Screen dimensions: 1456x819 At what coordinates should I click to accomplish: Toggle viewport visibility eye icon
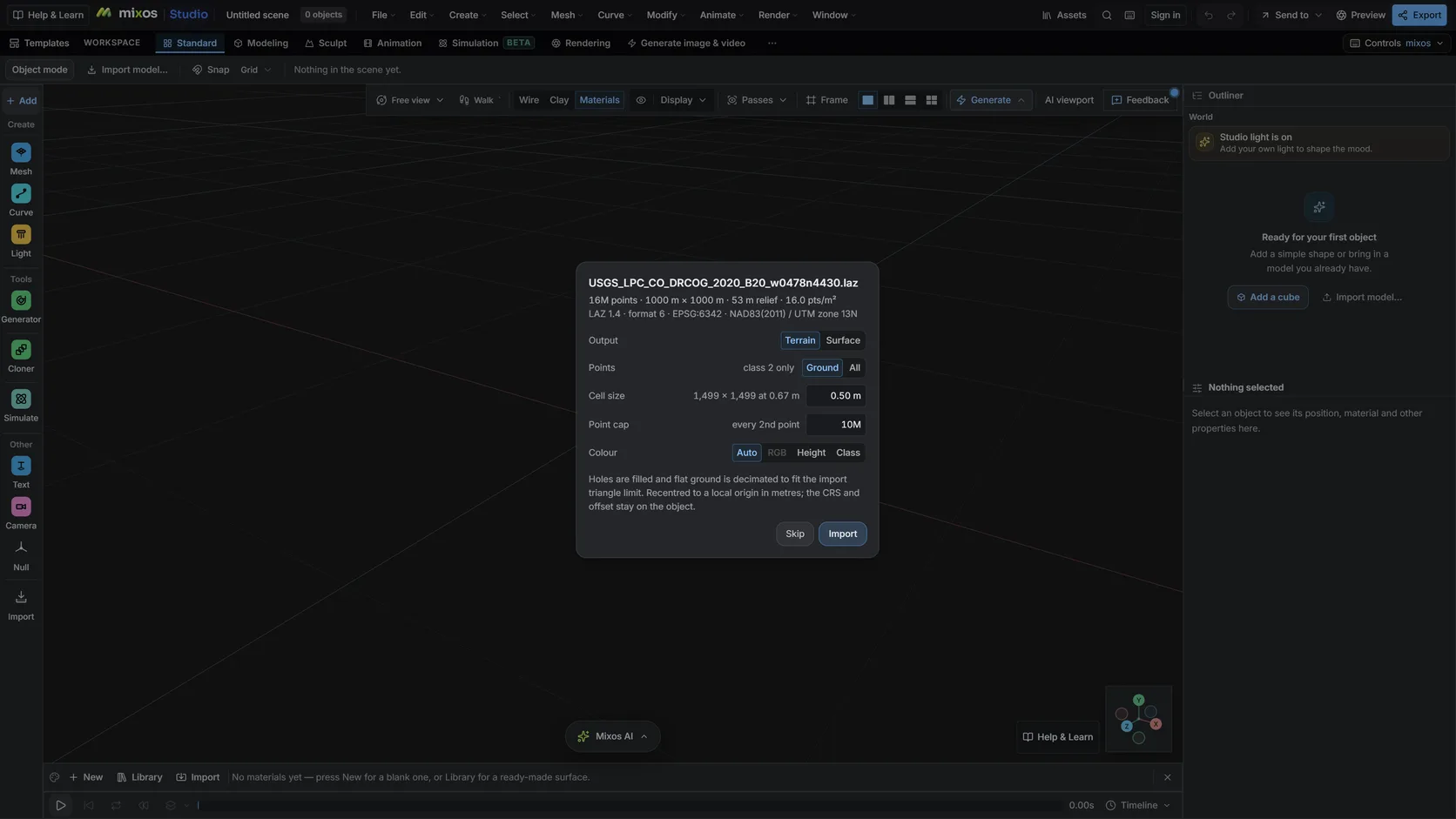point(641,100)
